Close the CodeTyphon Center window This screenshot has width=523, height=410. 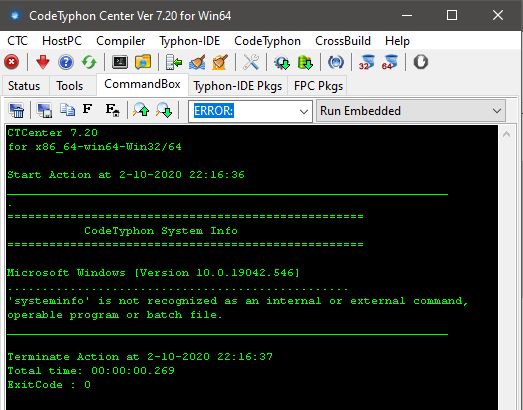498,15
